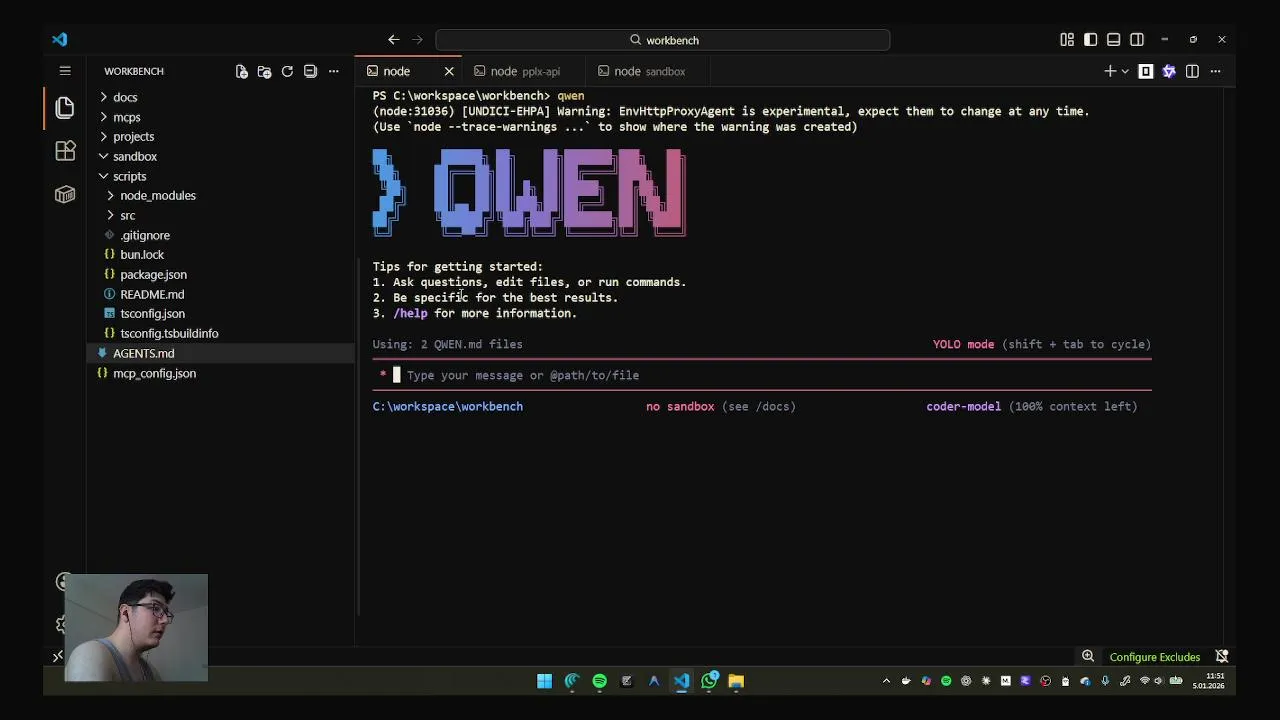Expand the node_modules folder
The width and height of the screenshot is (1280, 720).
click(x=158, y=195)
